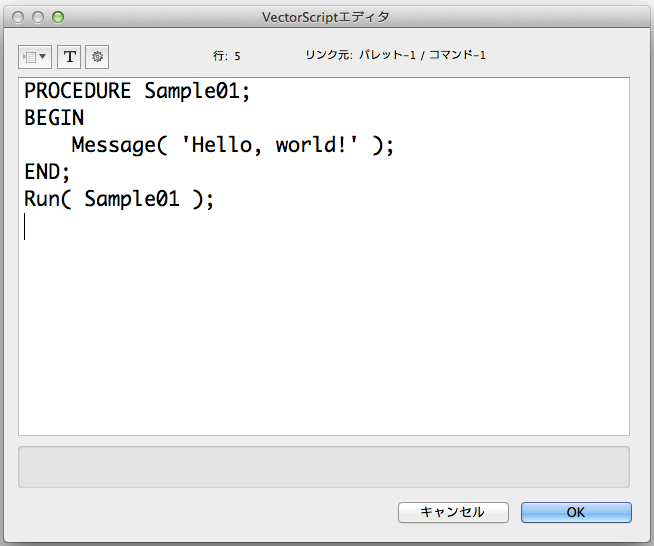Click the gray message output pane
This screenshot has height=546, width=654.
click(x=324, y=467)
